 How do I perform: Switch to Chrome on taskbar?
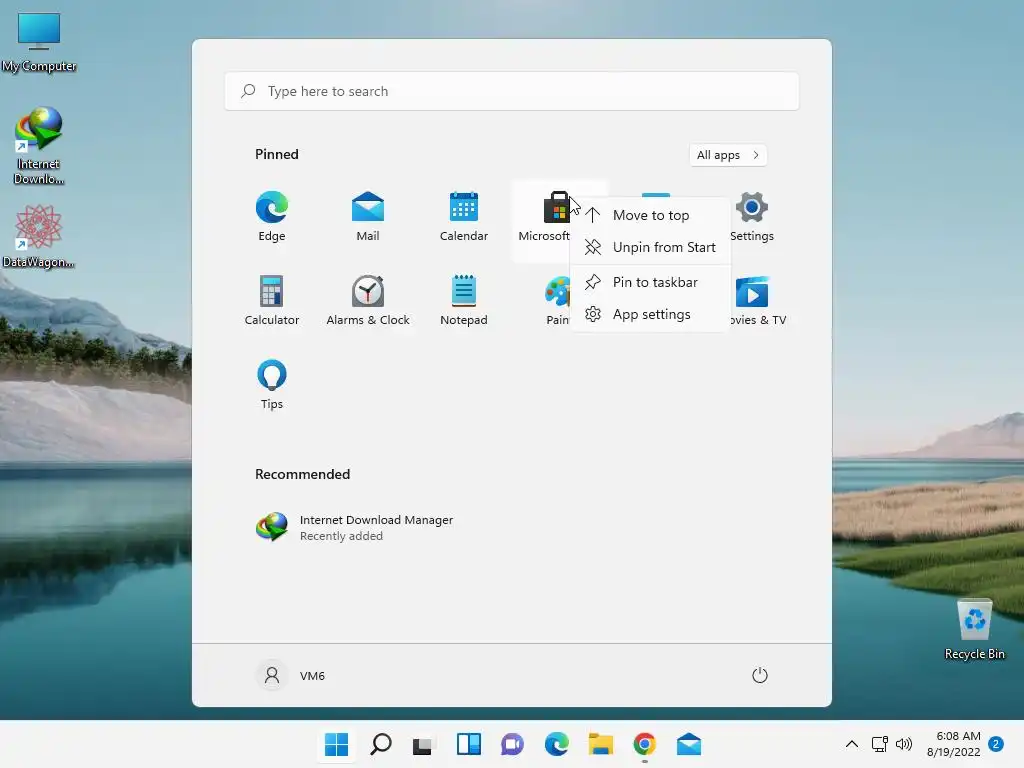click(x=645, y=744)
